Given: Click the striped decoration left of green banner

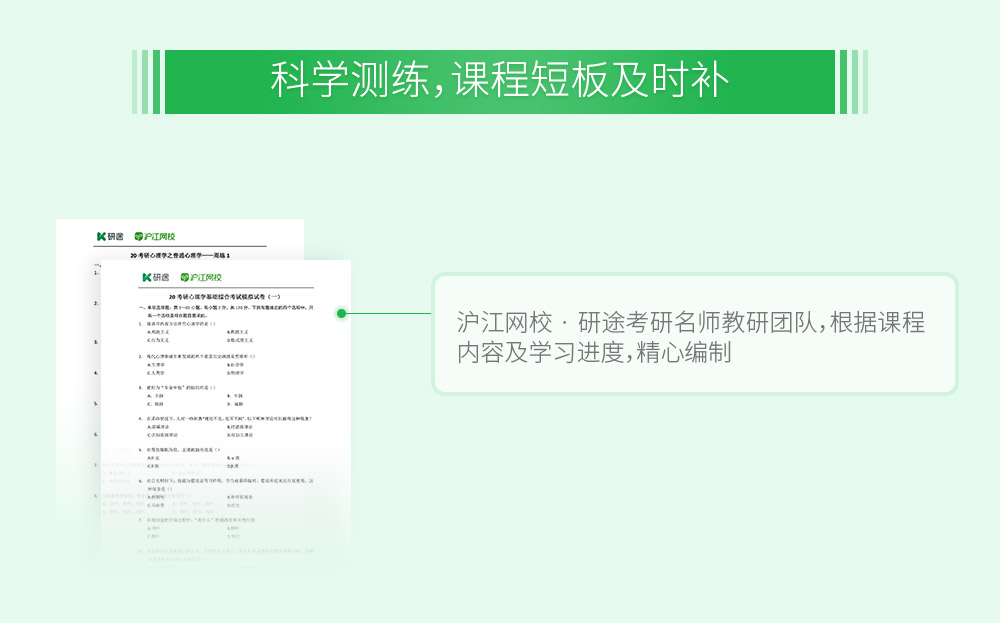Looking at the screenshot, I should pos(146,82).
